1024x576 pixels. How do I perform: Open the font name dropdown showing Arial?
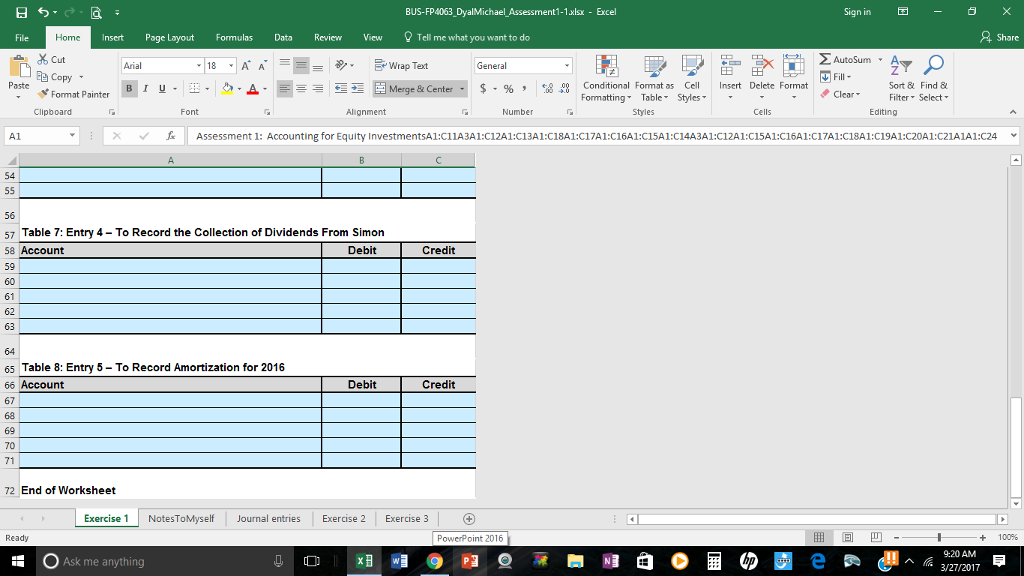199,66
